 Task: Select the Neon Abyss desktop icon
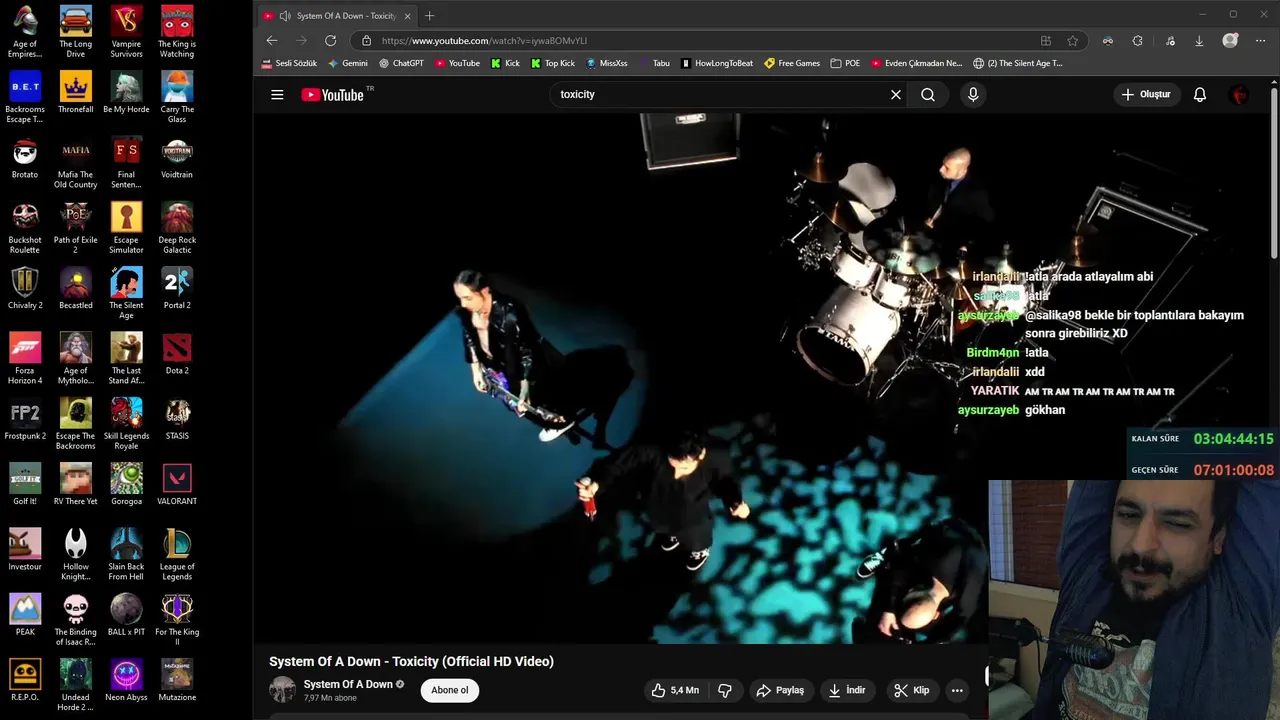(x=126, y=681)
